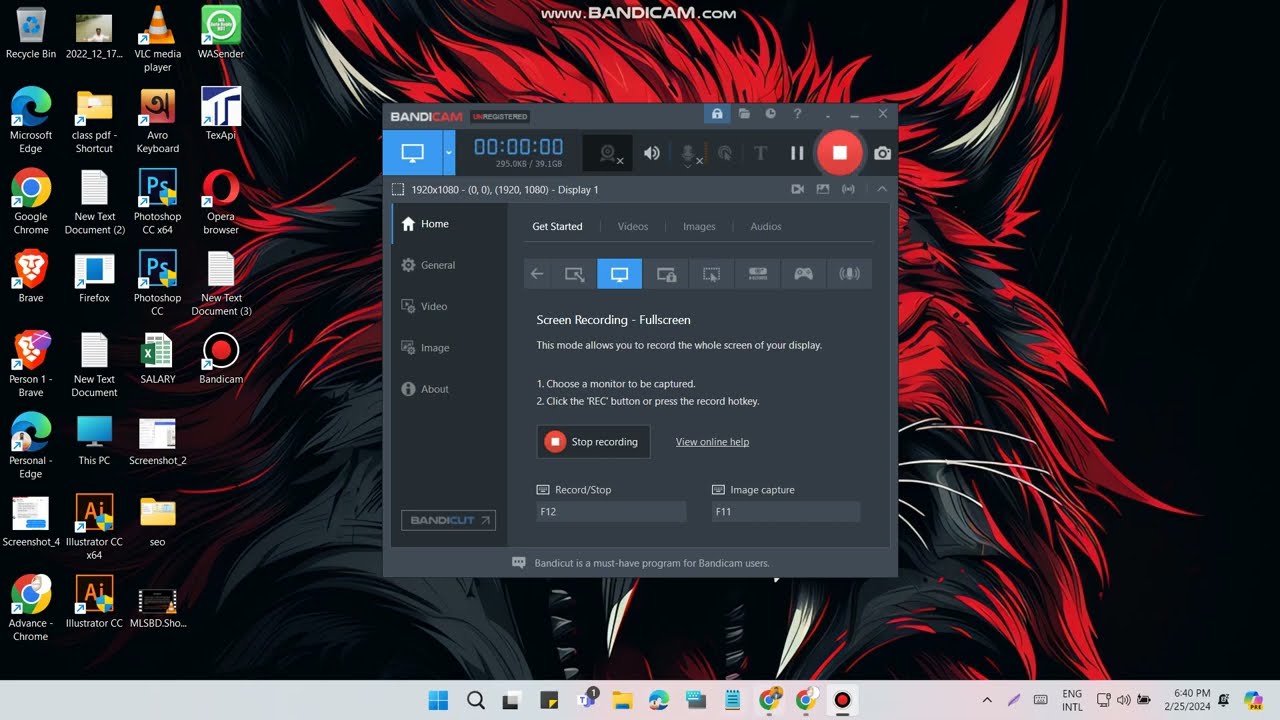The image size is (1280, 720).
Task: Open Recycle Bin desktop icon
Action: (x=31, y=33)
